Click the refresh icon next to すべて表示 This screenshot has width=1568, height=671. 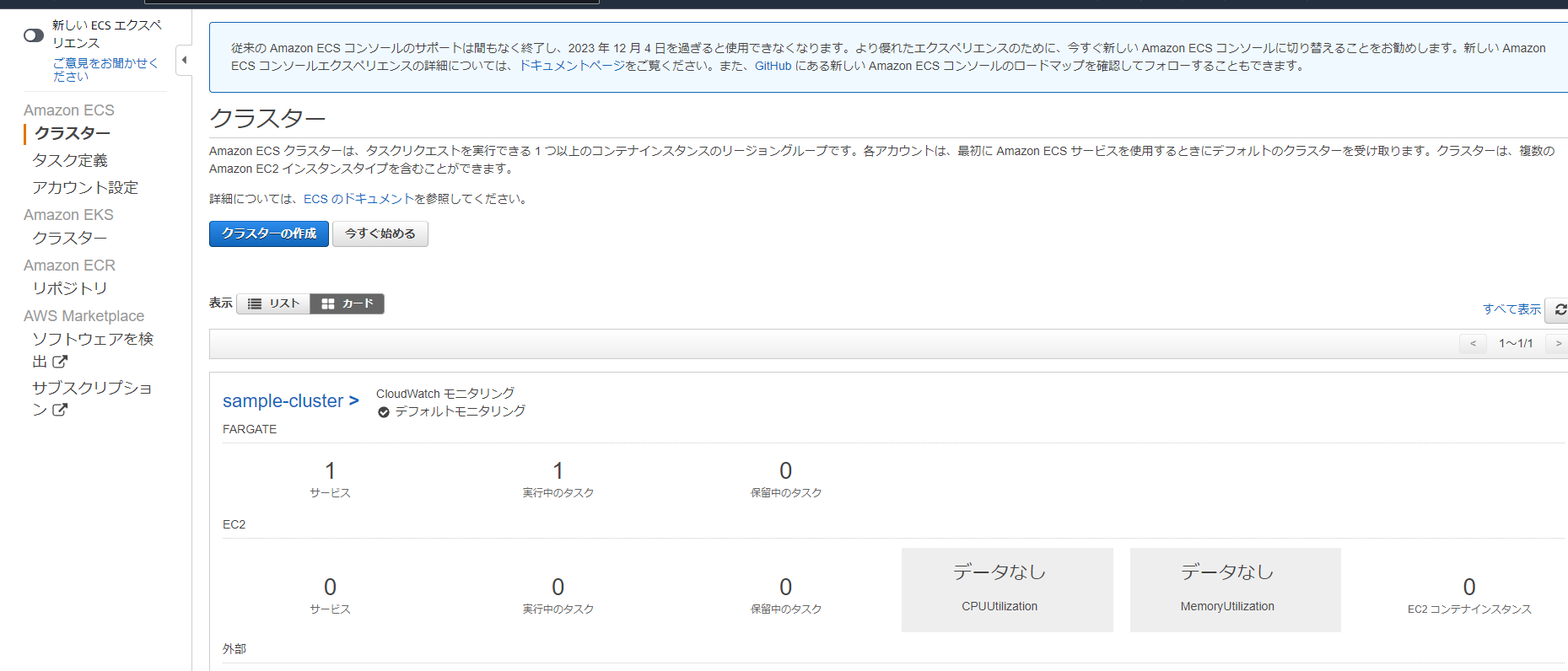1560,310
